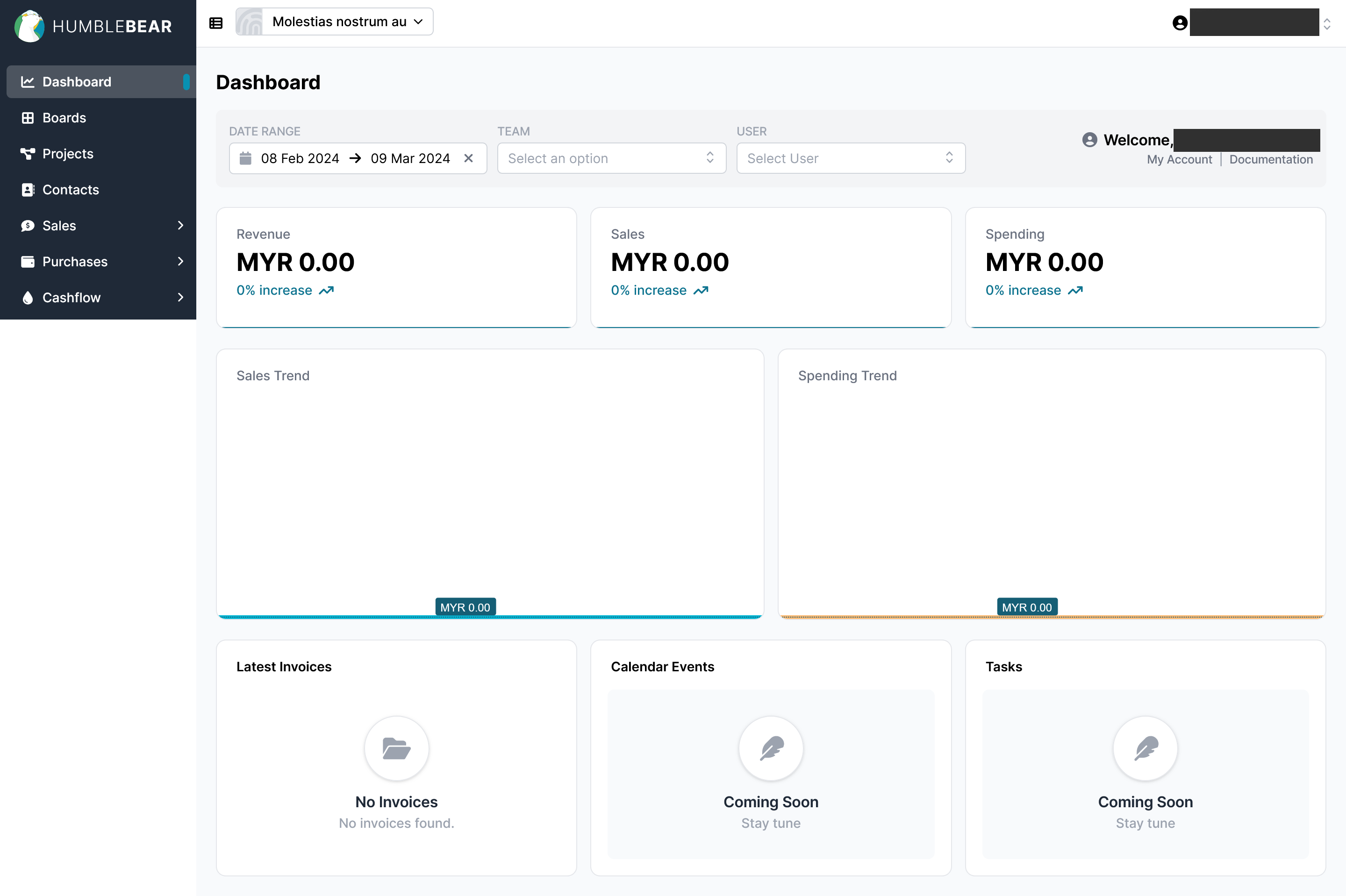Clear the date range with X
1346x896 pixels.
(468, 158)
